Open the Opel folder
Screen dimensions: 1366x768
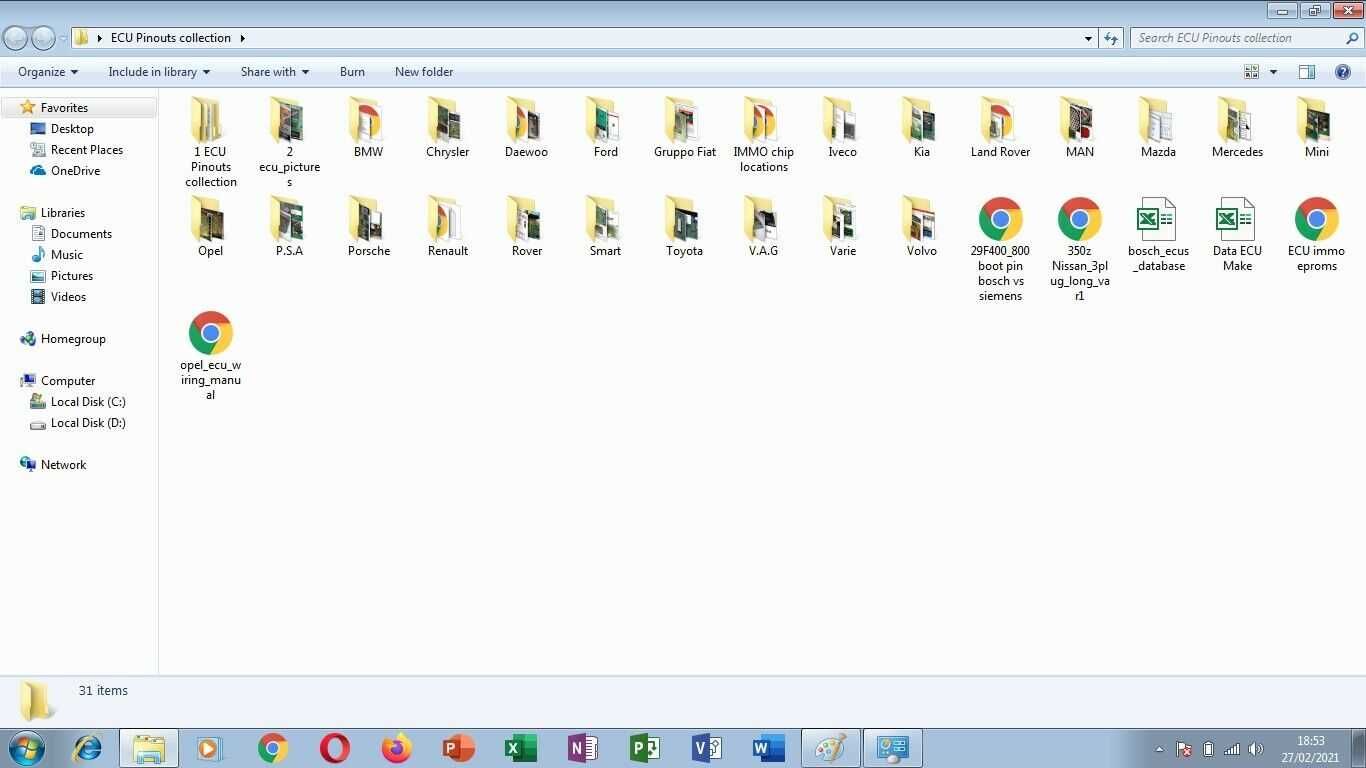pos(210,227)
